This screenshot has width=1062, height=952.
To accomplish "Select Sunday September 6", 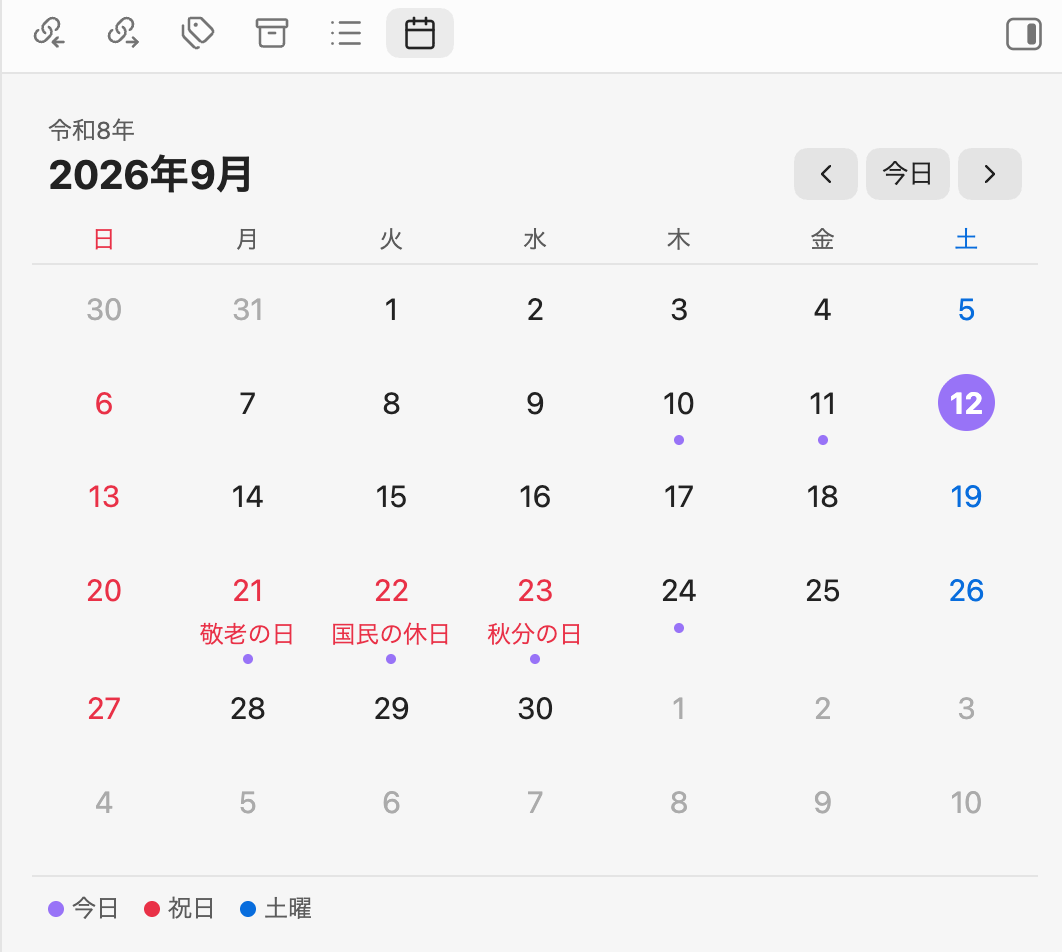I will (104, 404).
